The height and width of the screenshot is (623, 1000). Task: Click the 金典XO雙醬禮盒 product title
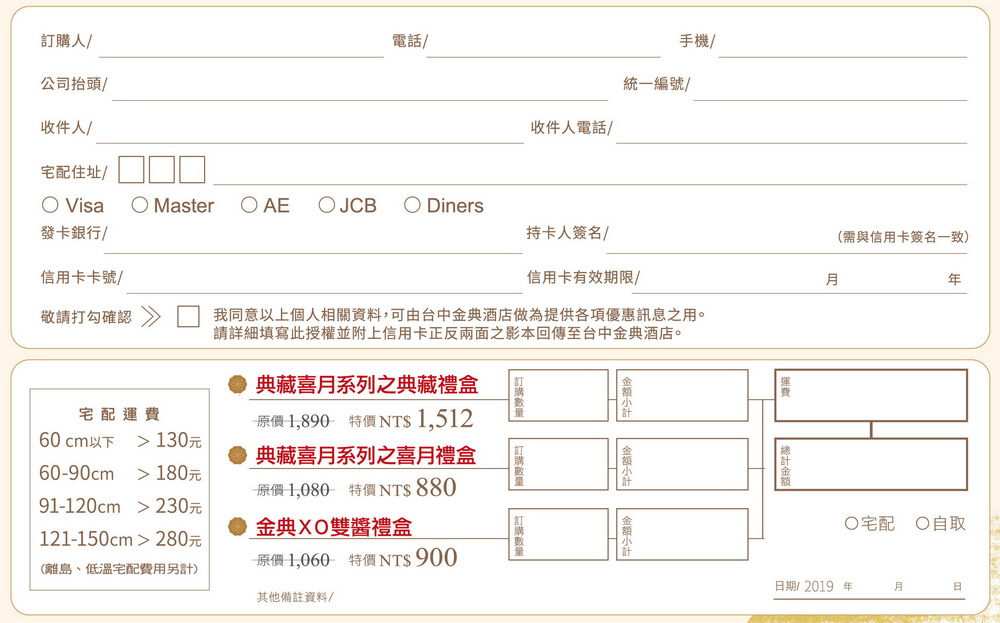[334, 527]
